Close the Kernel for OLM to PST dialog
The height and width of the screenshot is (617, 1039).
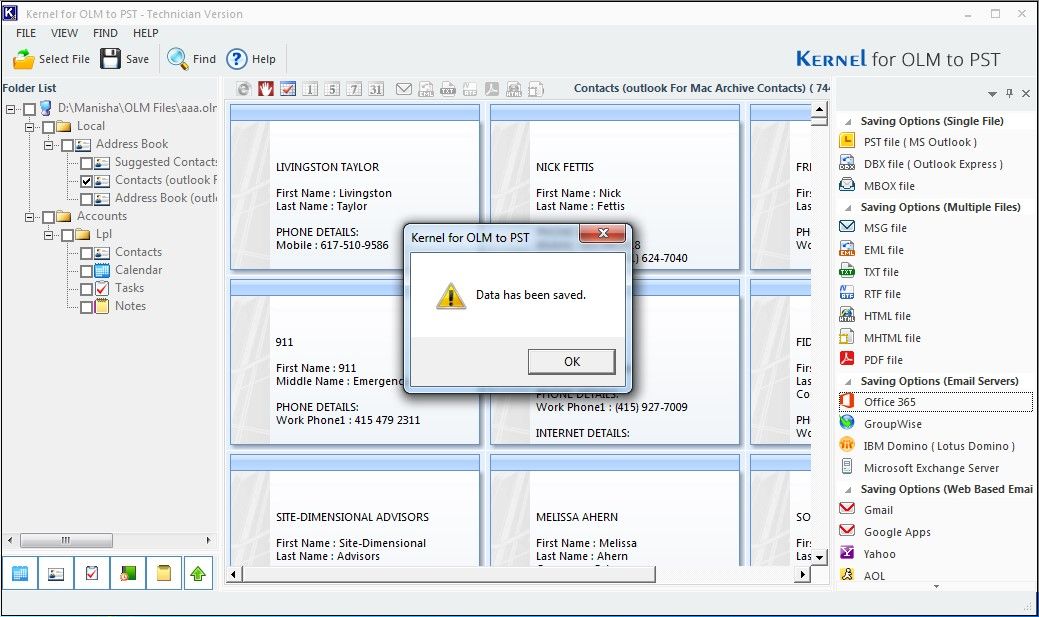[602, 233]
